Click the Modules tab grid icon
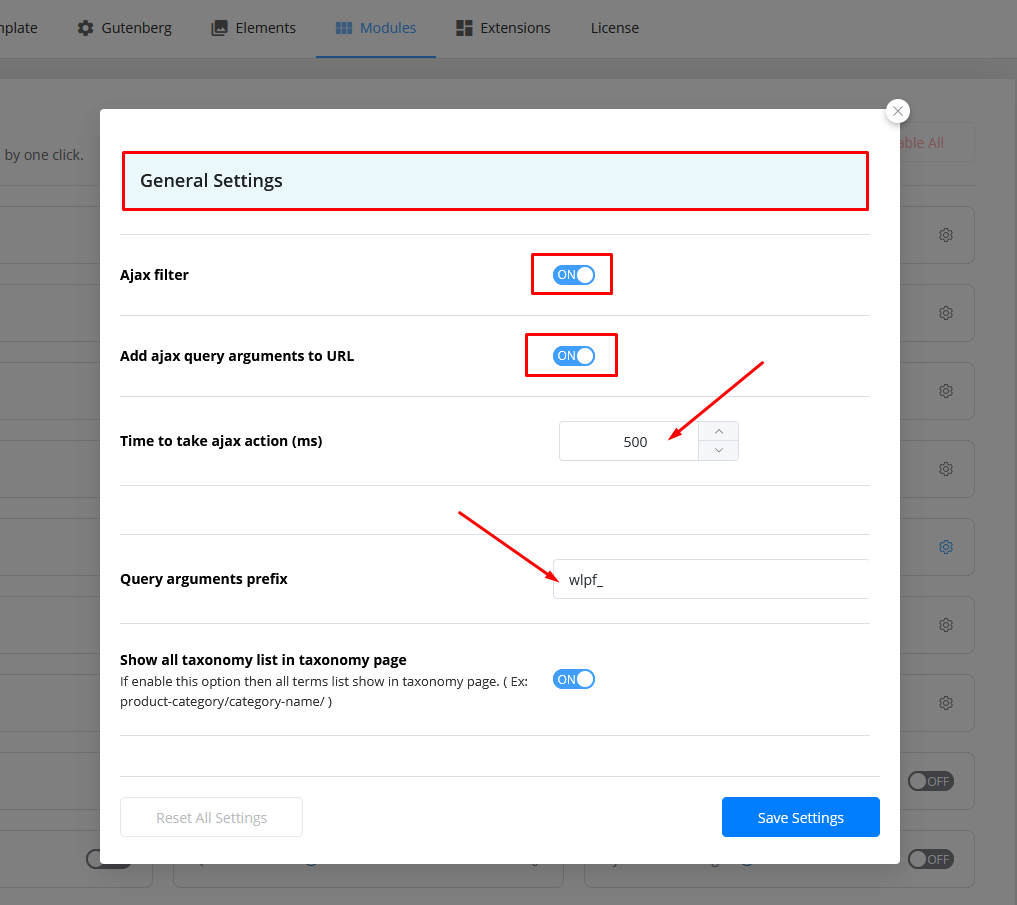Viewport: 1017px width, 905px height. click(344, 28)
